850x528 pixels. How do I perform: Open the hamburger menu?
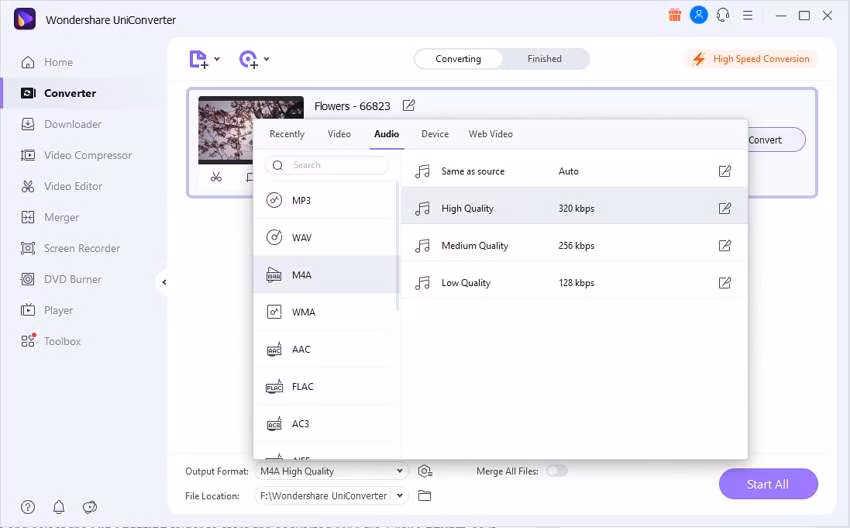[748, 15]
